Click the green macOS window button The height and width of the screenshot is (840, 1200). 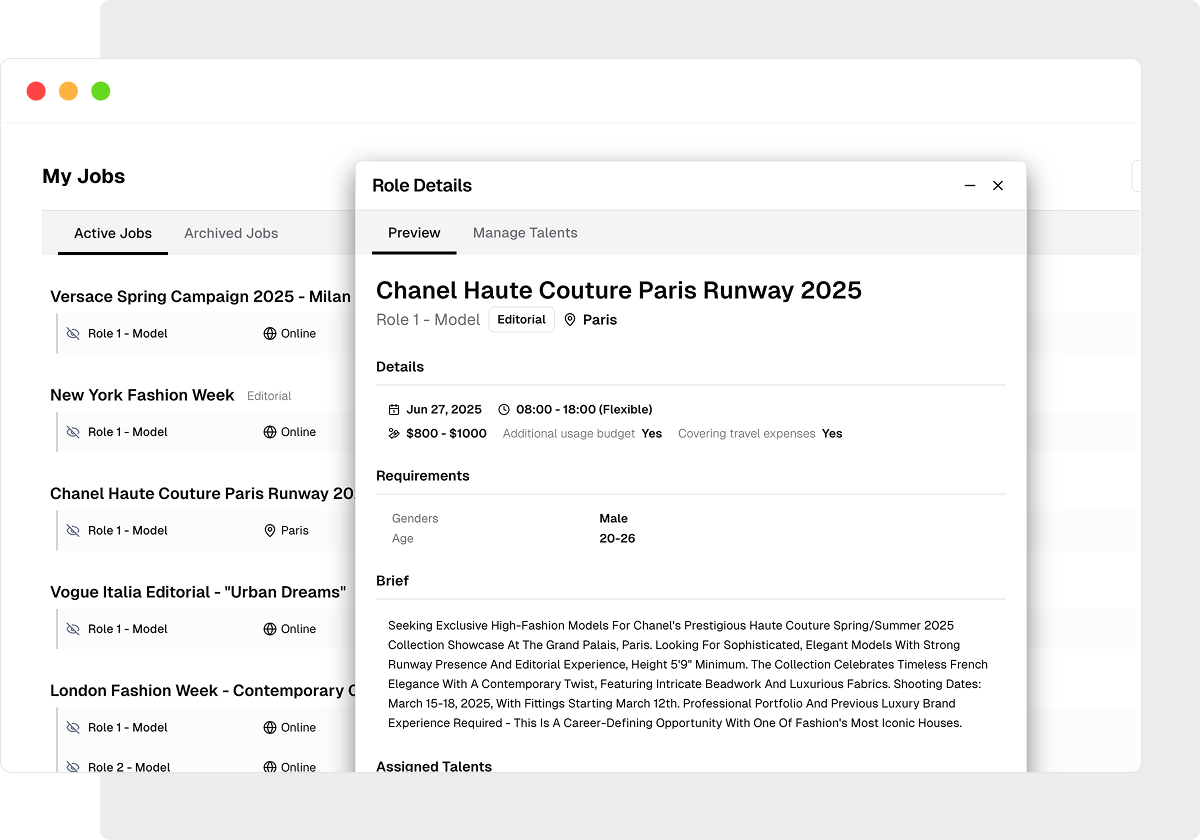point(101,91)
